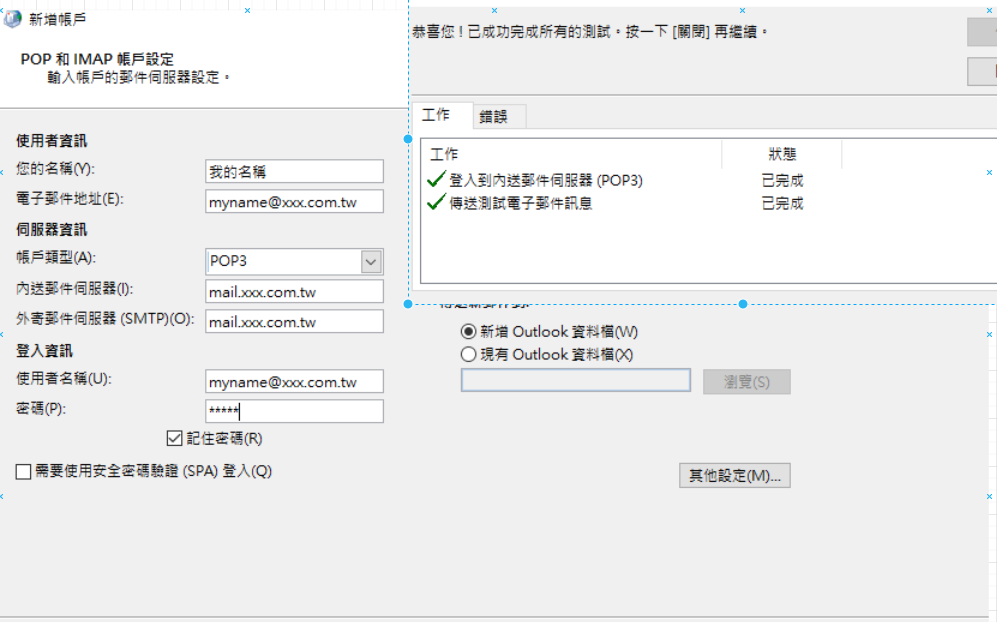Click into the 密碼 password field
This screenshot has width=997, height=622.
[294, 411]
